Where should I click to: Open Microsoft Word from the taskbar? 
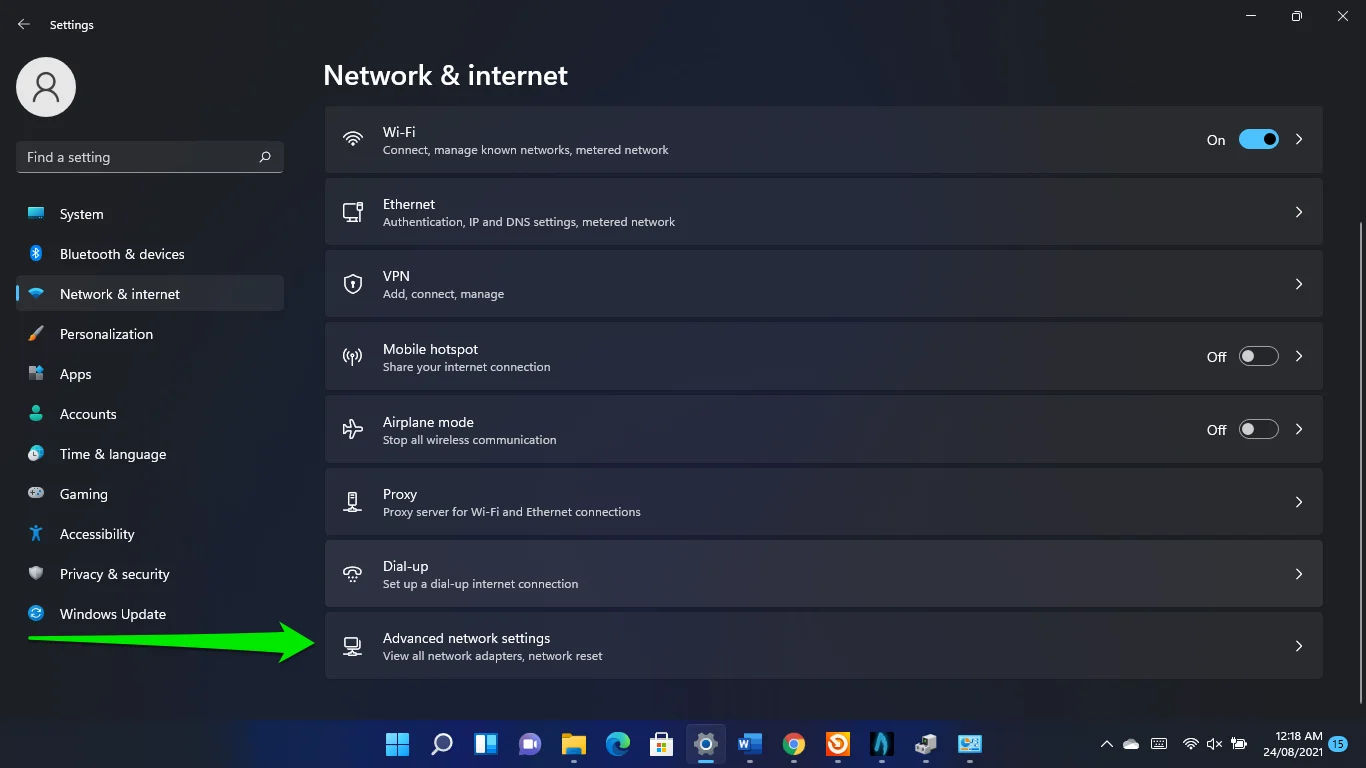(750, 744)
